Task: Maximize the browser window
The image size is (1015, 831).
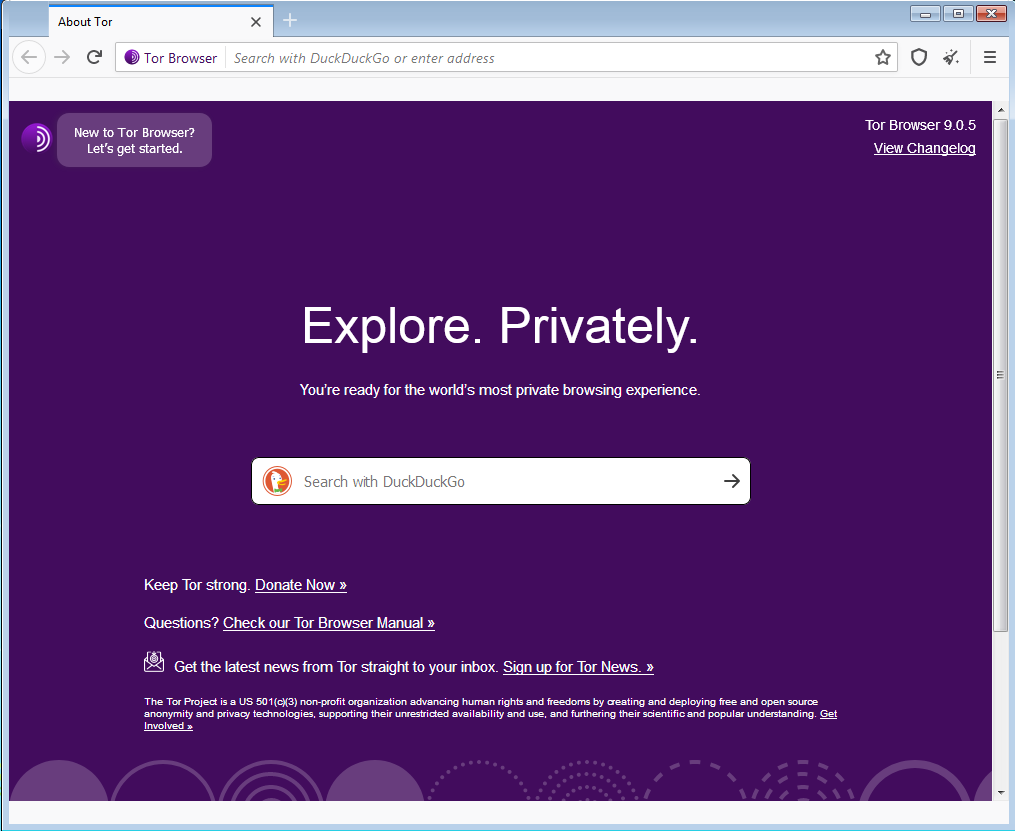Action: (x=958, y=14)
